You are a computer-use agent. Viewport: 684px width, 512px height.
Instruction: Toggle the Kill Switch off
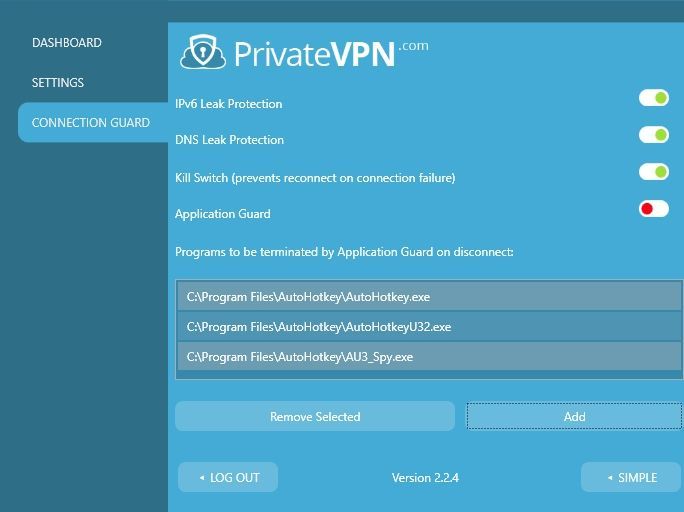click(653, 172)
